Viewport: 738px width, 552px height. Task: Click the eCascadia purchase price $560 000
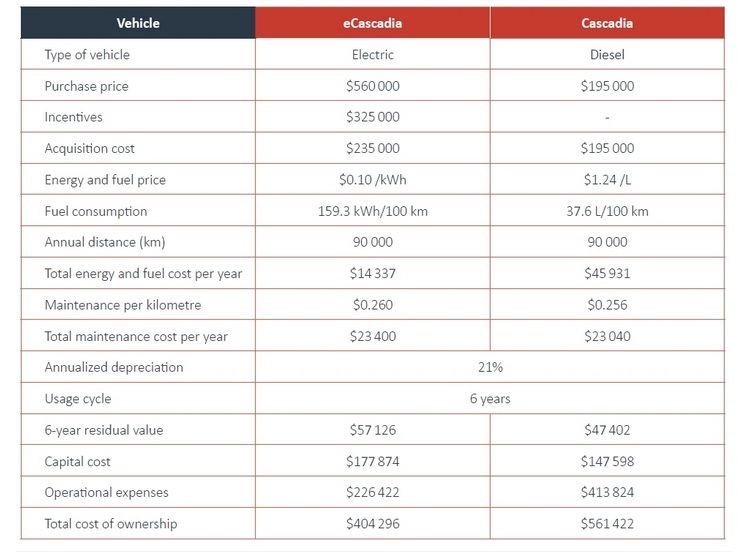pyautogui.click(x=372, y=86)
